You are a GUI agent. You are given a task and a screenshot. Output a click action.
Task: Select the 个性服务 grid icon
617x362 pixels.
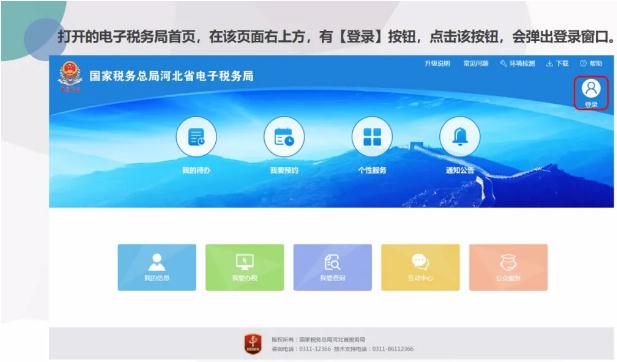click(372, 137)
